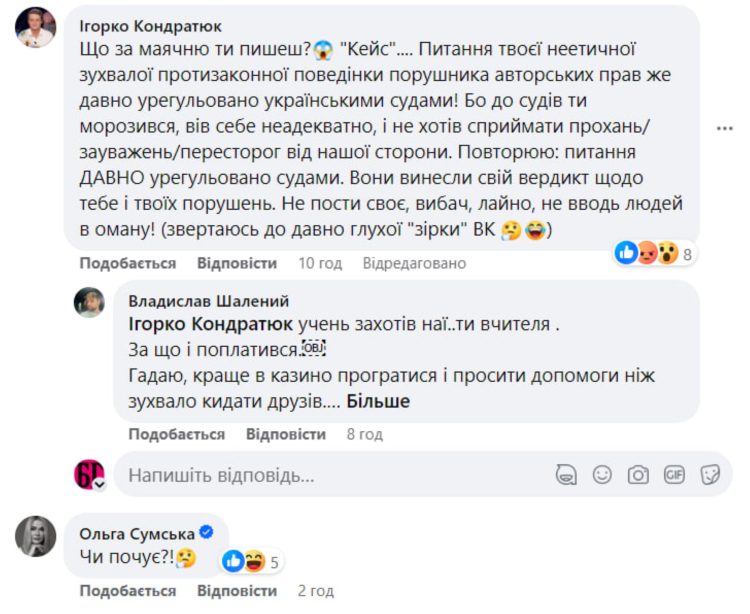Open avatar sticker picker in reply box
Image resolution: width=750 pixels, height=614 pixels.
(567, 474)
